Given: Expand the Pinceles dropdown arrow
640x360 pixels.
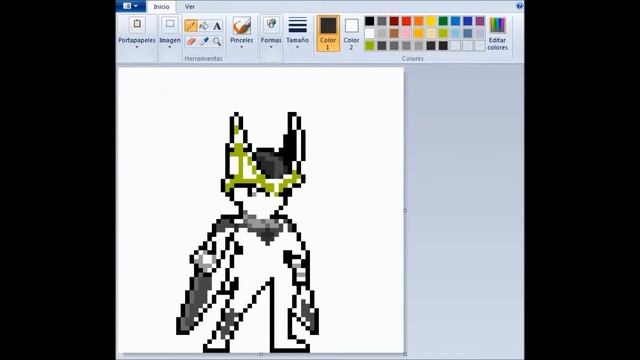Looking at the screenshot, I should coord(242,47).
